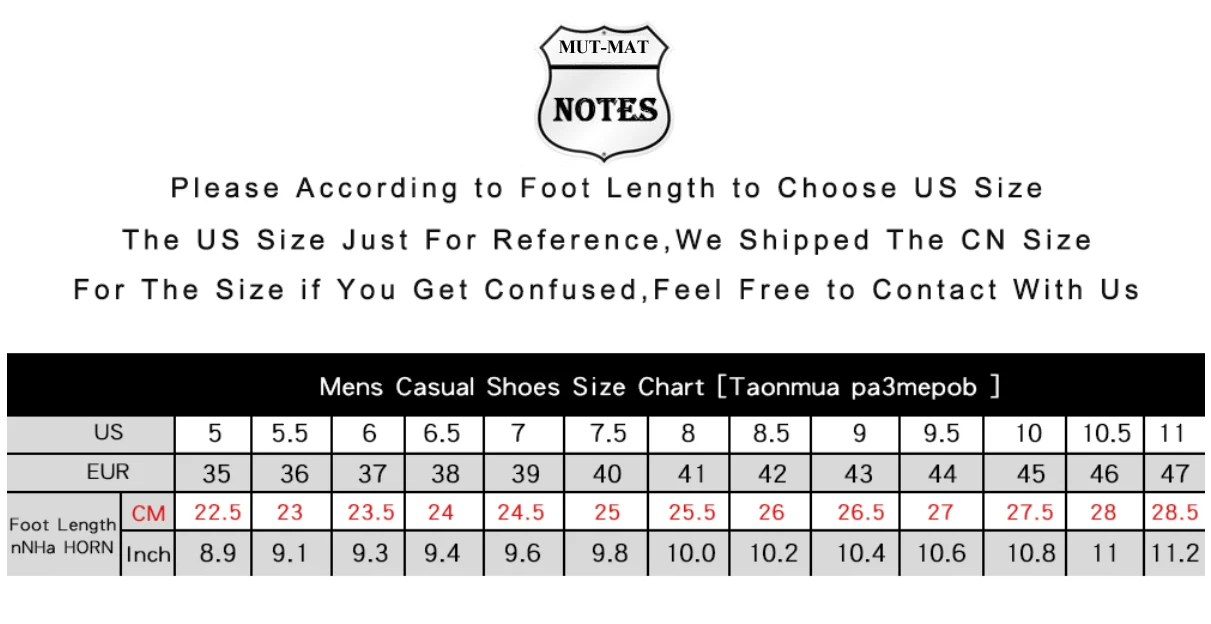Click the 'Feel Free to Contact' text line
1211x624 pixels.
click(x=606, y=290)
